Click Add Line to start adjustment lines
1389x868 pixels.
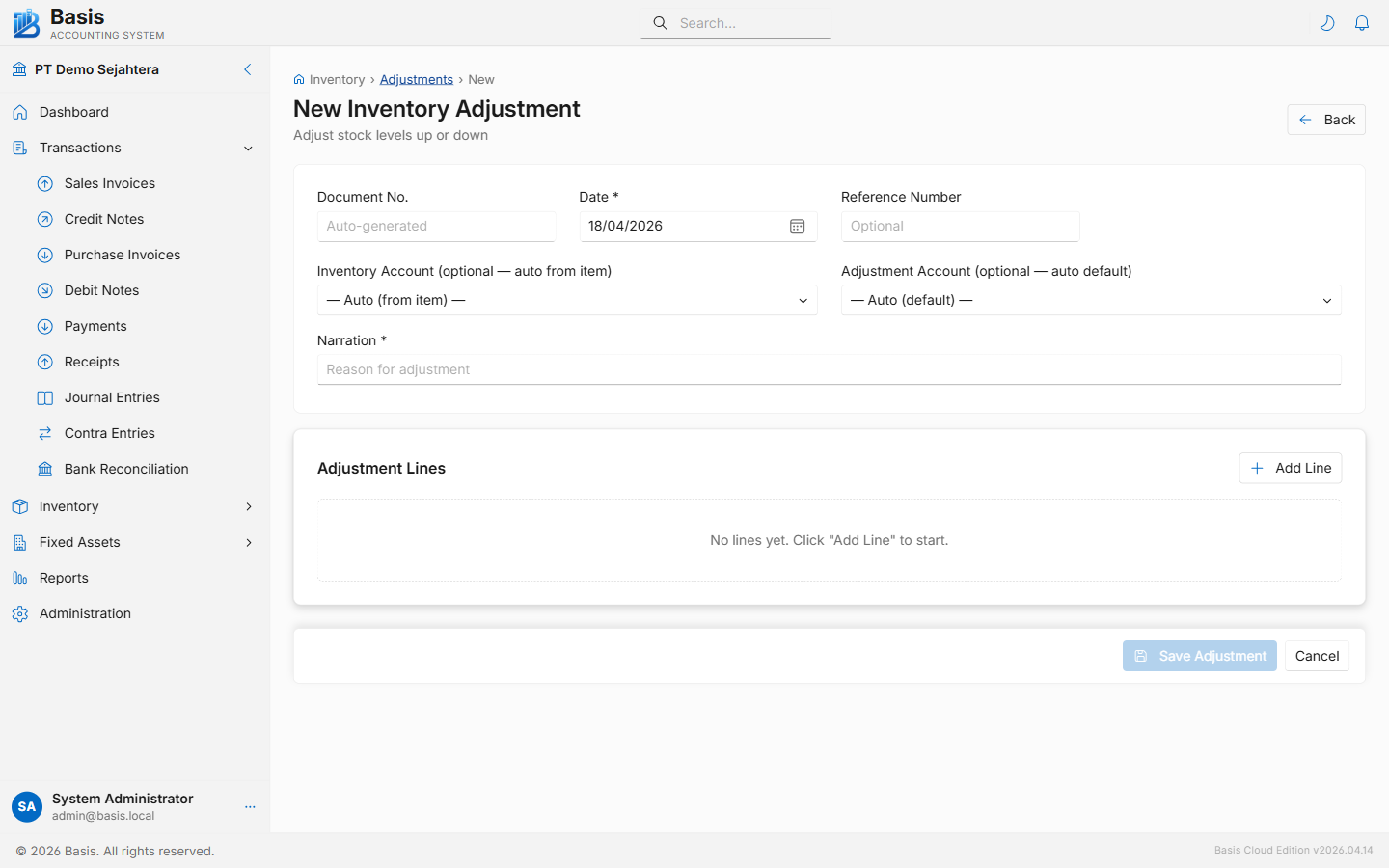1290,468
